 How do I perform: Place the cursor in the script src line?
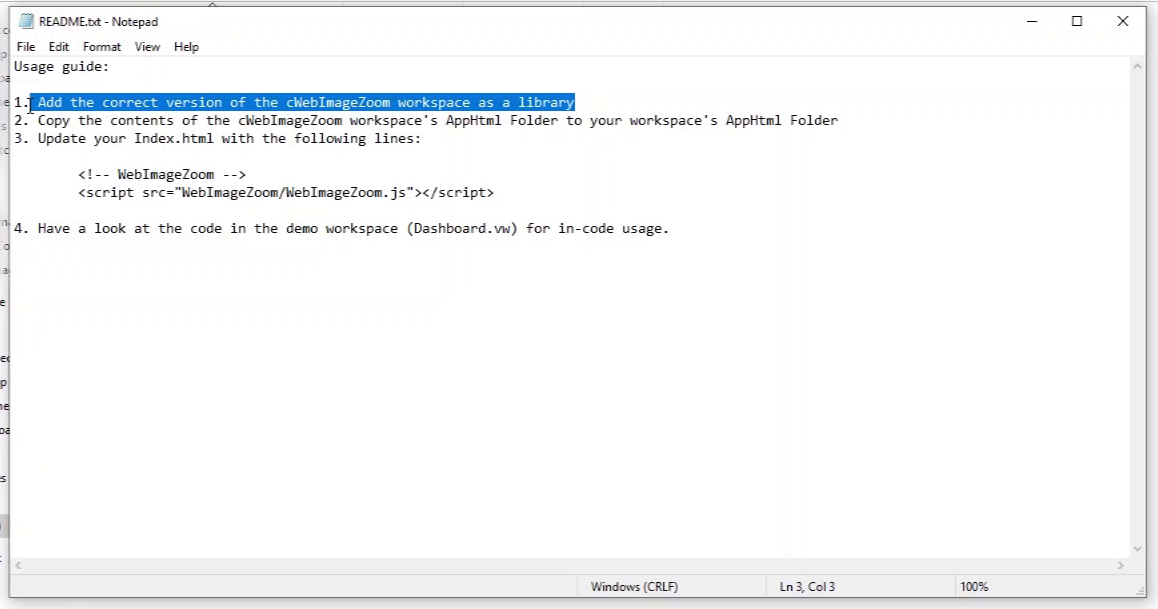(285, 193)
